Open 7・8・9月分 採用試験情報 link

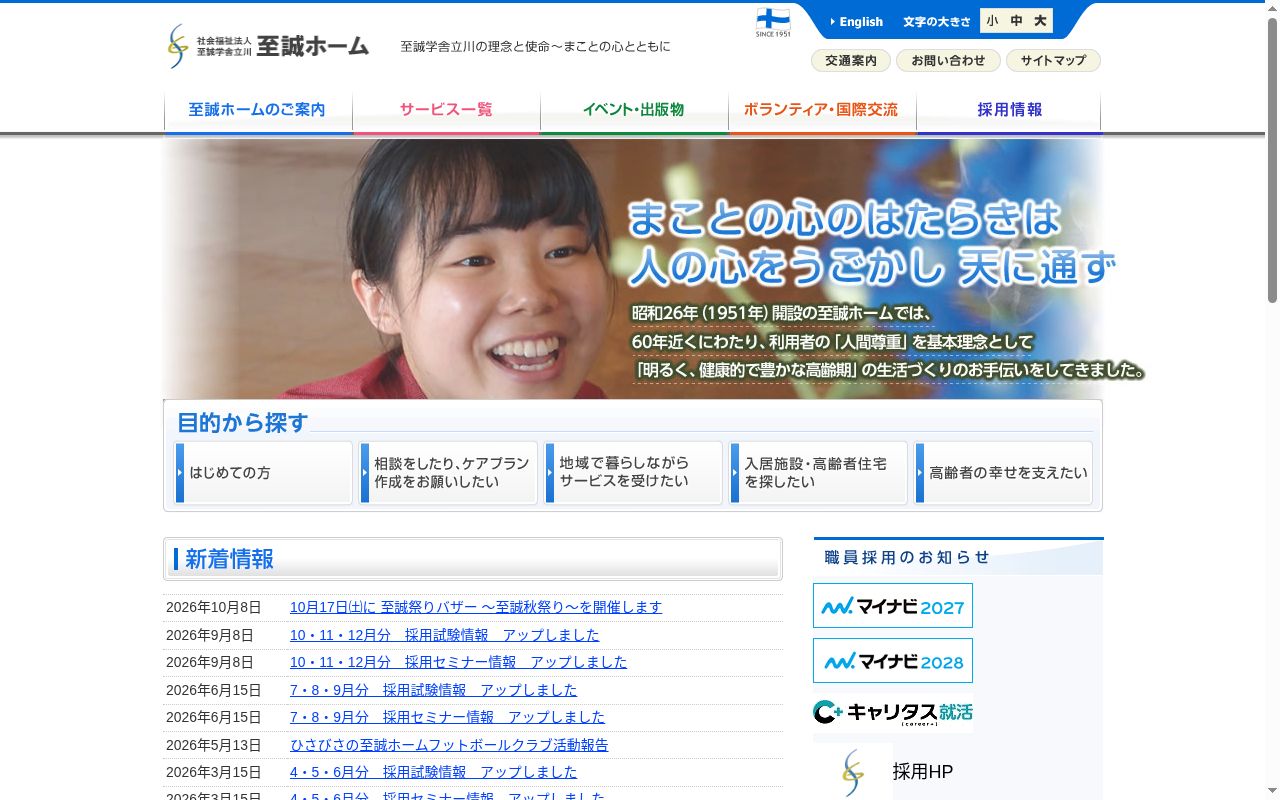coord(434,690)
